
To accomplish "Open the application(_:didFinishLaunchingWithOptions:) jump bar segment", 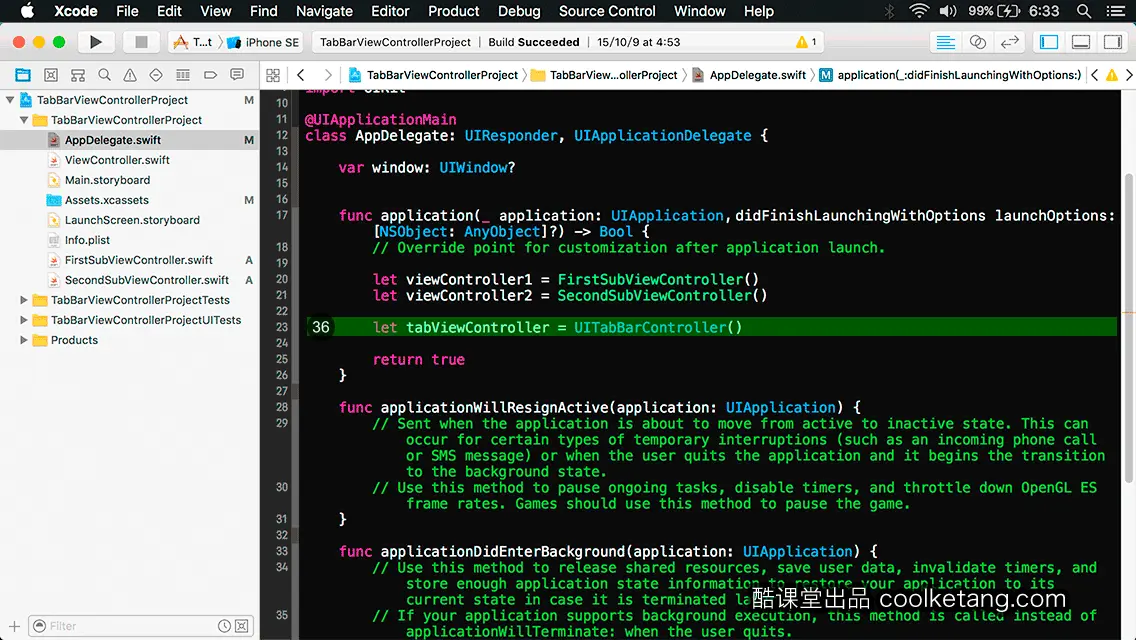I will click(950, 75).
